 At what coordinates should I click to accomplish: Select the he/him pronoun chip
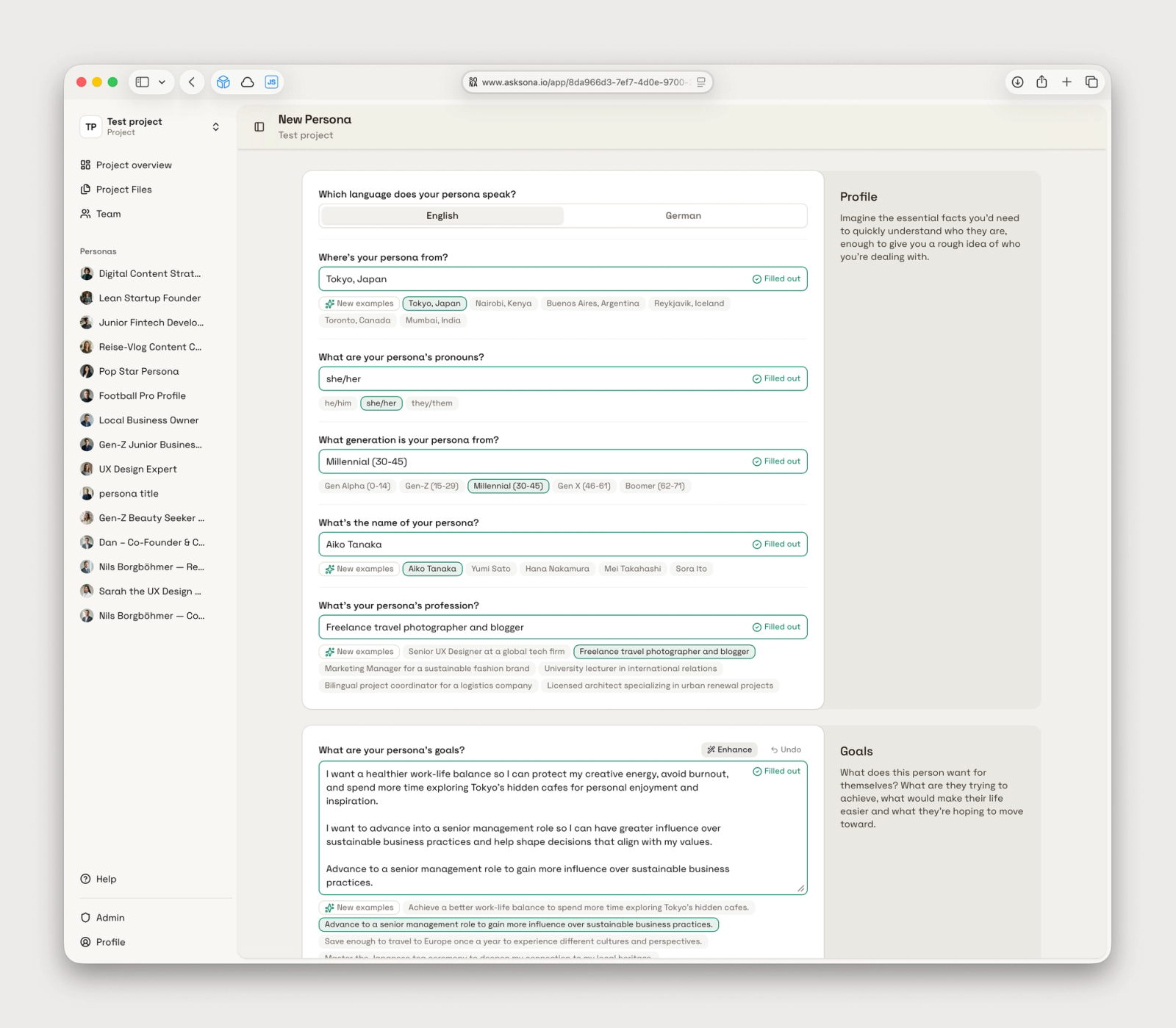tap(338, 403)
